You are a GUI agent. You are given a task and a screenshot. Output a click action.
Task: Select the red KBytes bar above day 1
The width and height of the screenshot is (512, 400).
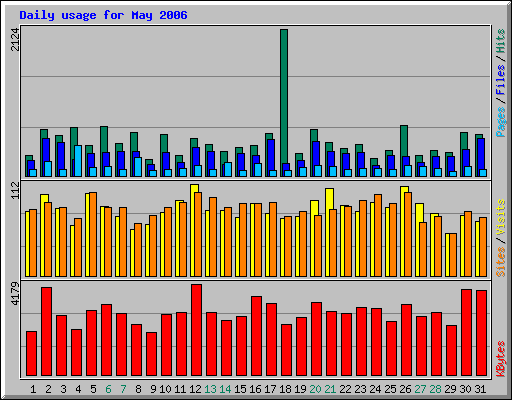31,354
